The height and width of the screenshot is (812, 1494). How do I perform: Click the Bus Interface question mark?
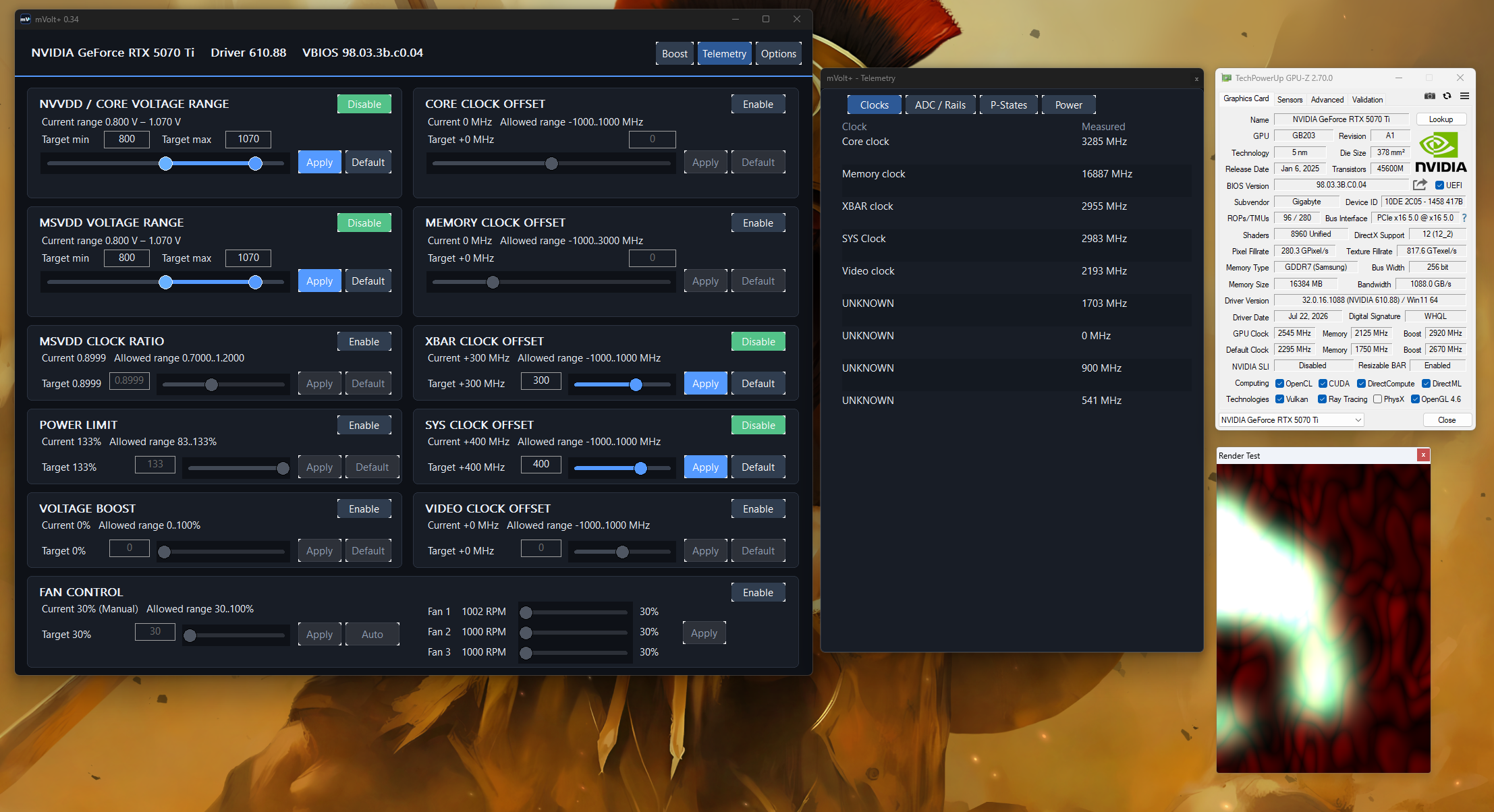(x=1464, y=218)
